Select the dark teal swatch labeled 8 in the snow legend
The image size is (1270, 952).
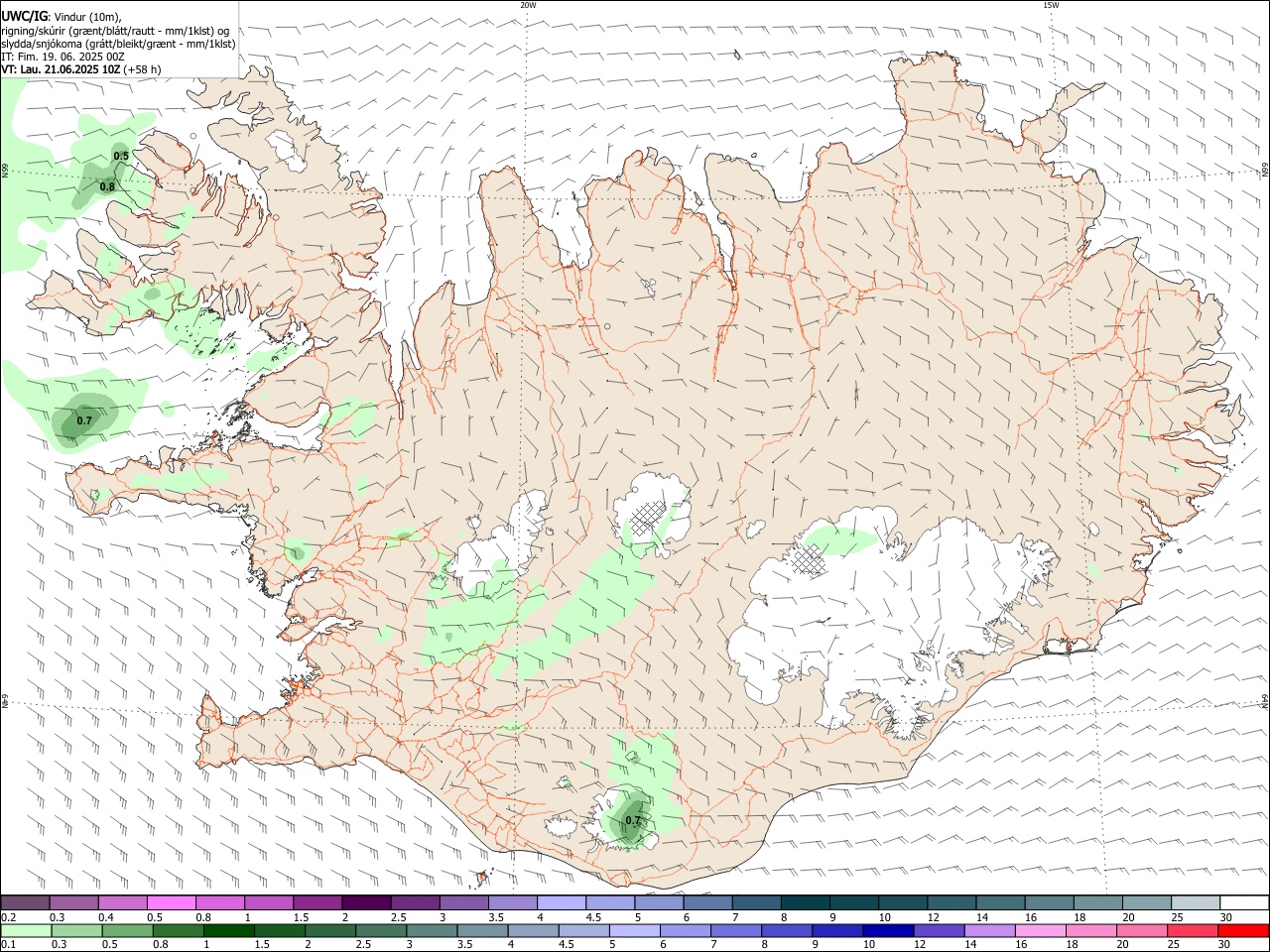pos(804,902)
